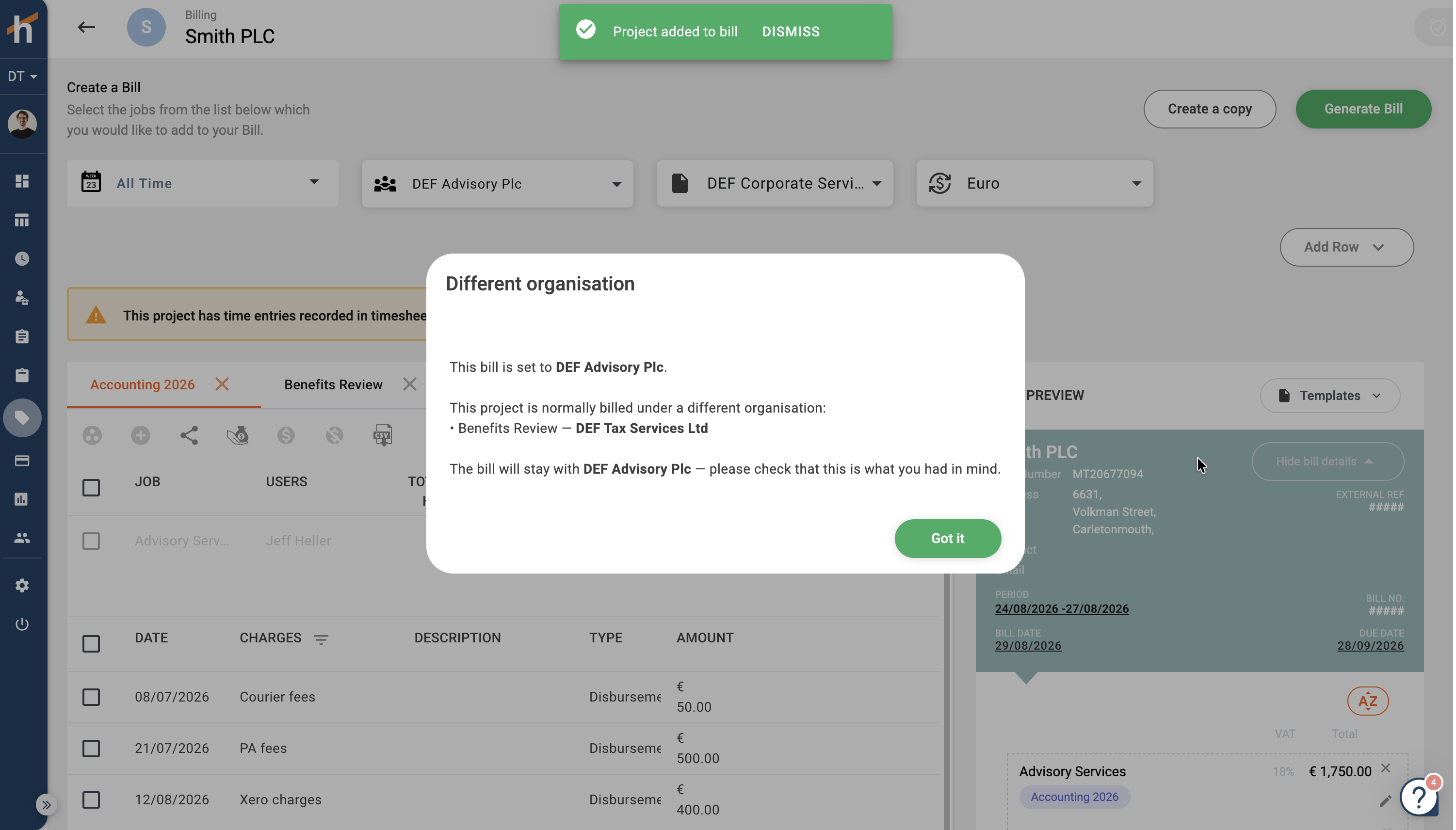Click the Generate Bill button
Image resolution: width=1456 pixels, height=830 pixels.
(x=1363, y=109)
